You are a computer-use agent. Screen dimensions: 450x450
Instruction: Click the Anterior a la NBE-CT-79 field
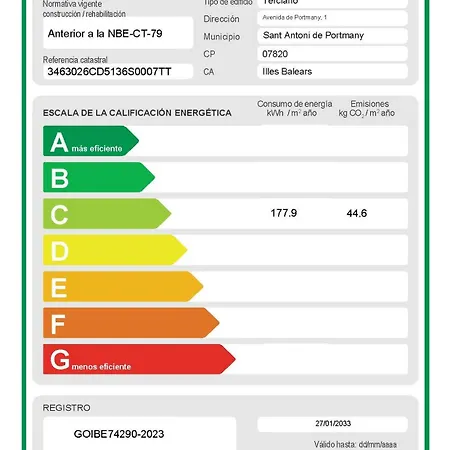(x=118, y=33)
